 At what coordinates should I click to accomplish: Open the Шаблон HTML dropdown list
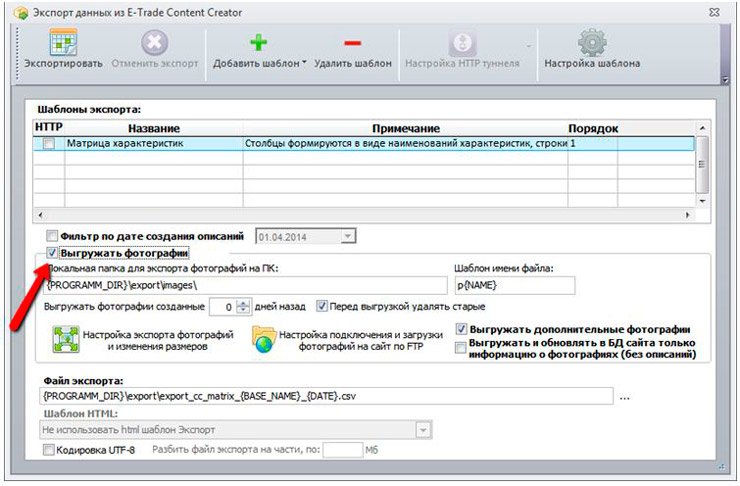pyautogui.click(x=423, y=430)
